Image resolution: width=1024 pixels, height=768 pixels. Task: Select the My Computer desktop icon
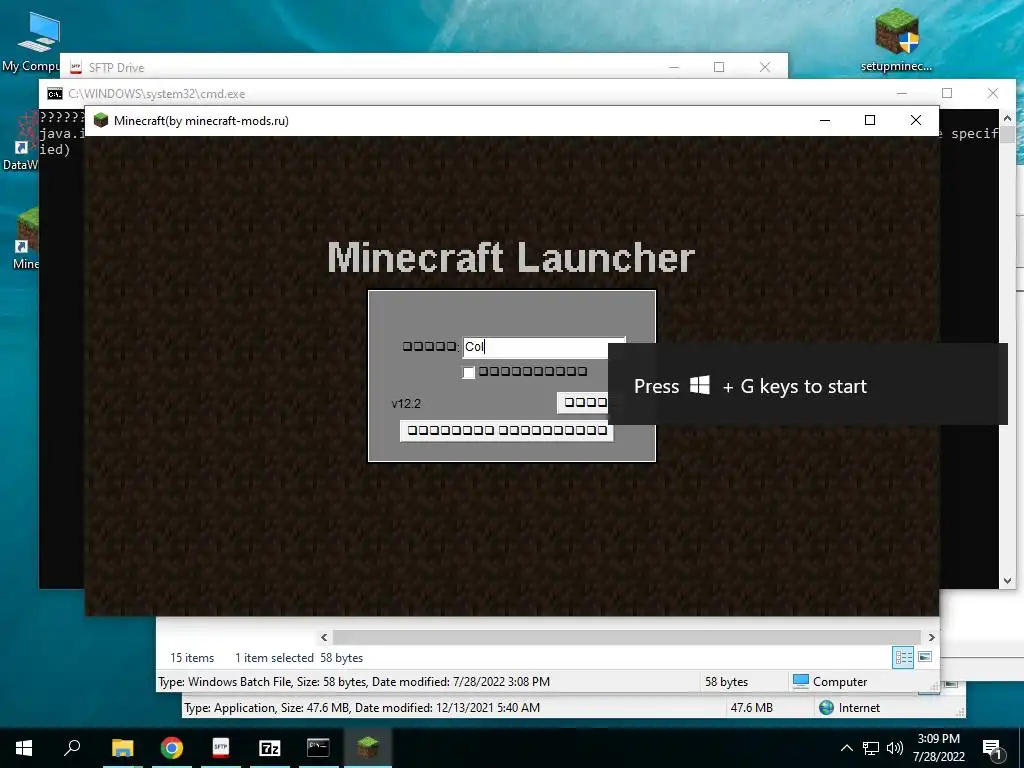point(31,40)
